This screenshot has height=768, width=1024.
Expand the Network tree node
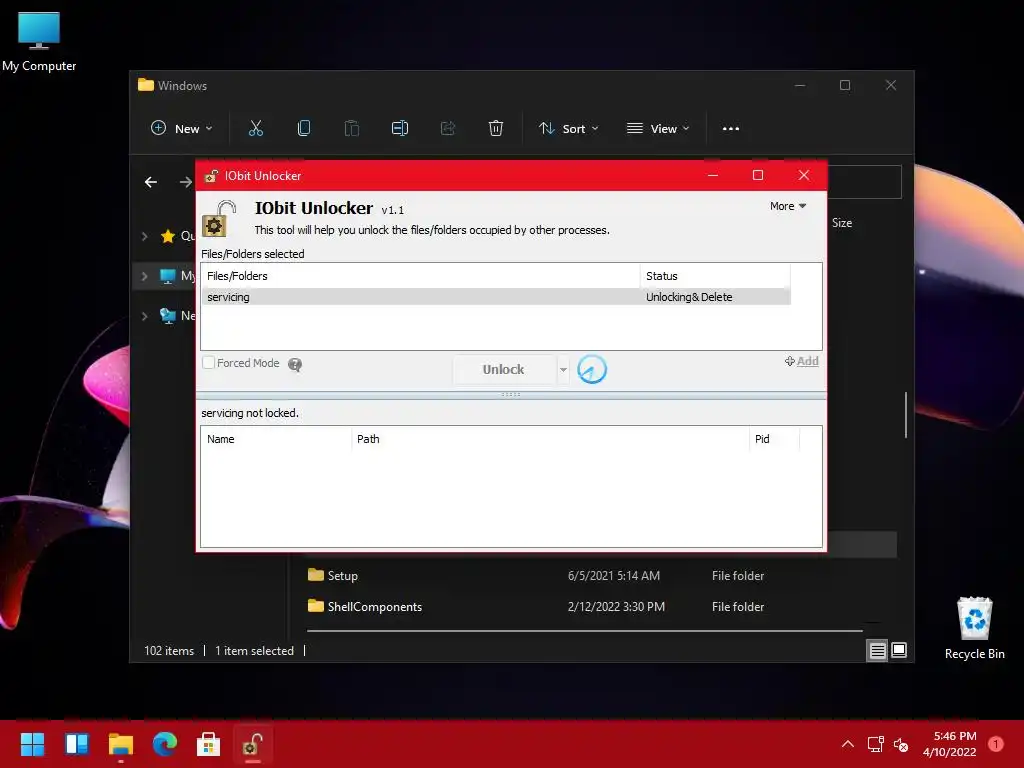tap(144, 316)
